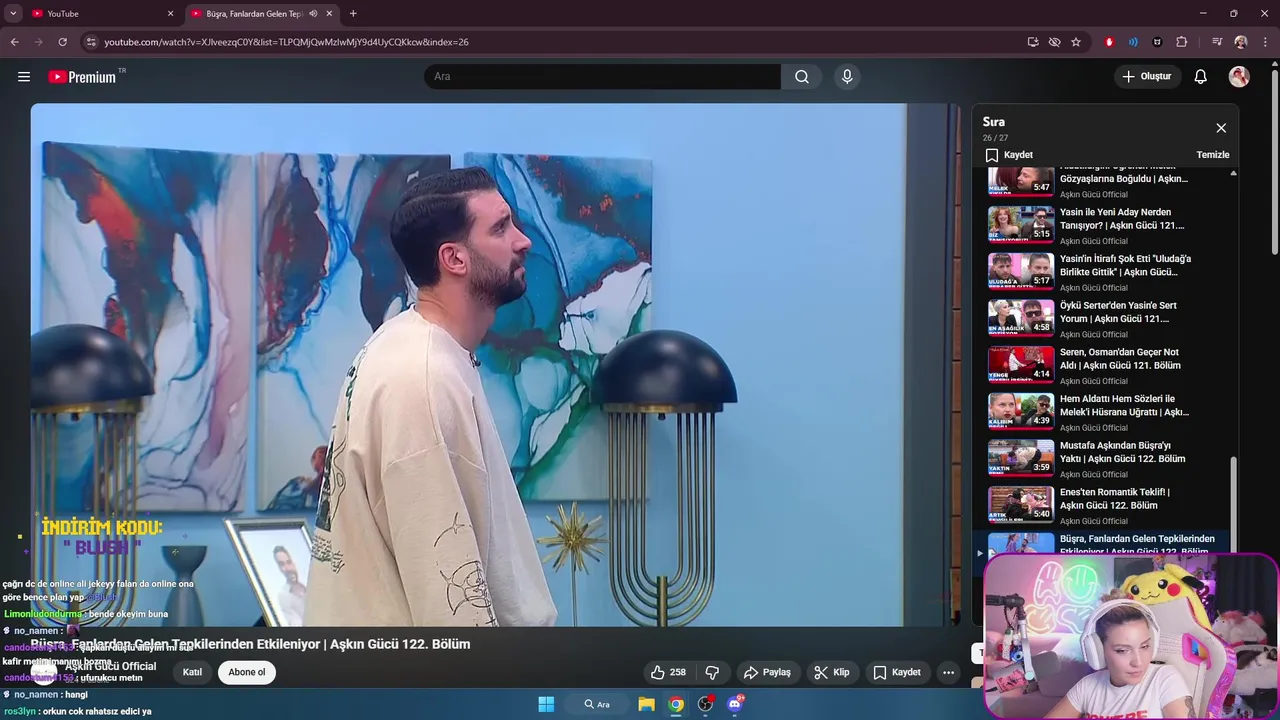1280x720 pixels.
Task: Open Windows taskbar Ara search
Action: click(x=597, y=704)
